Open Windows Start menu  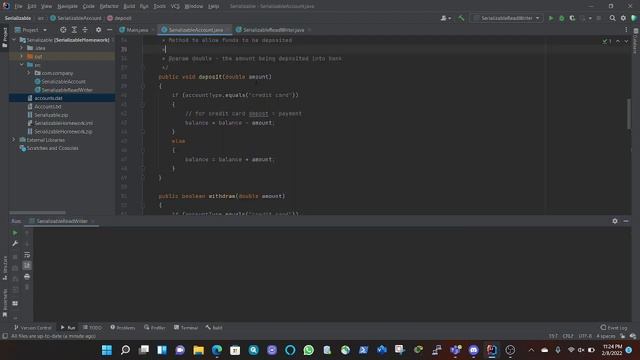[107, 350]
